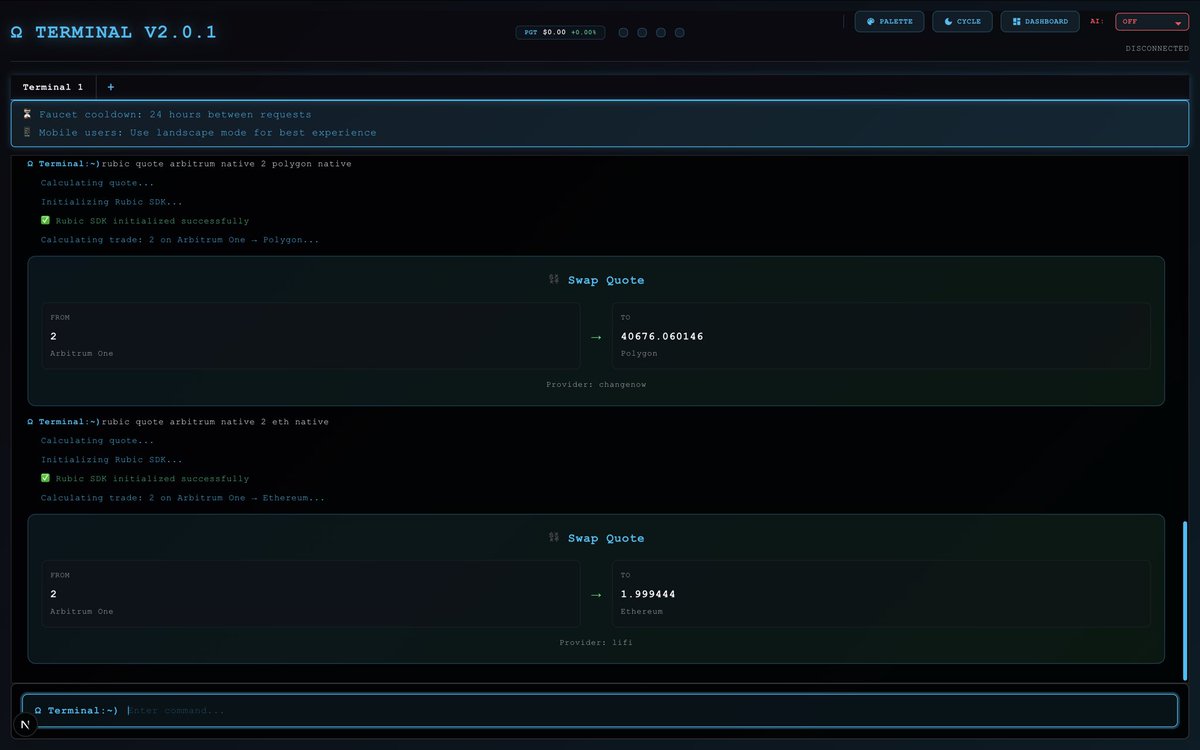The image size is (1200, 750).
Task: Click Provider: lifi text
Action: [x=596, y=642]
